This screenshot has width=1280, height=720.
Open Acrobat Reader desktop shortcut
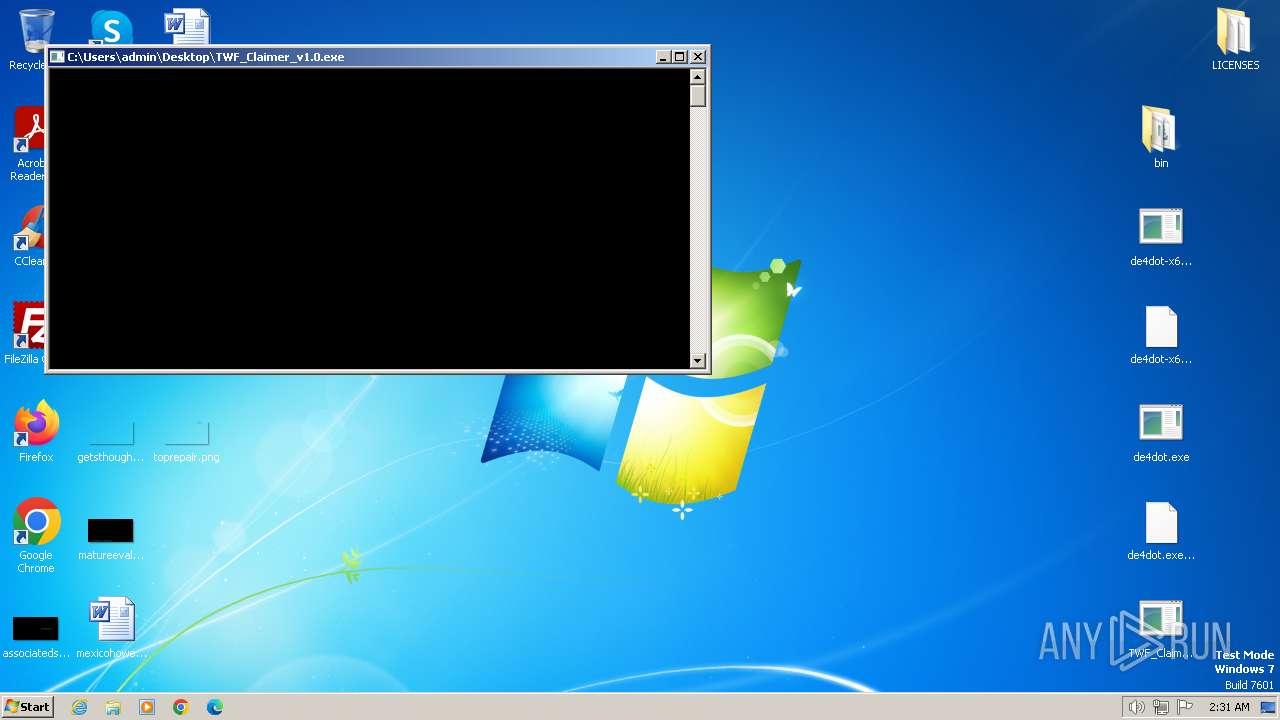coord(28,145)
